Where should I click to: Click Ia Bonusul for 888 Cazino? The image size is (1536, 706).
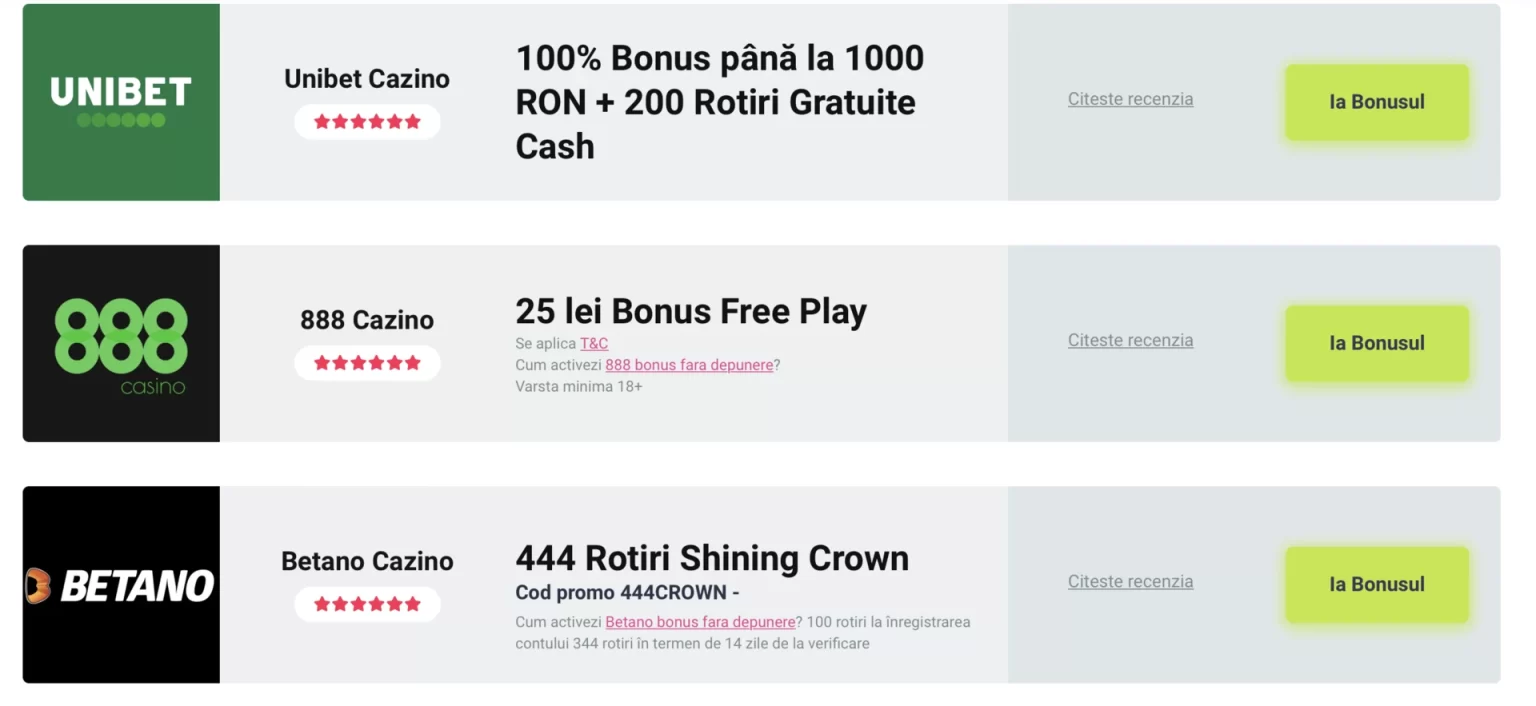click(x=1377, y=343)
